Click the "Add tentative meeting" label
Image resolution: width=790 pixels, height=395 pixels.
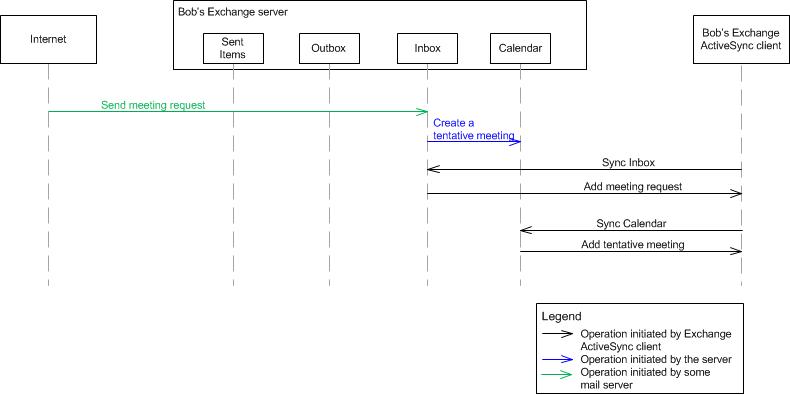(x=633, y=244)
